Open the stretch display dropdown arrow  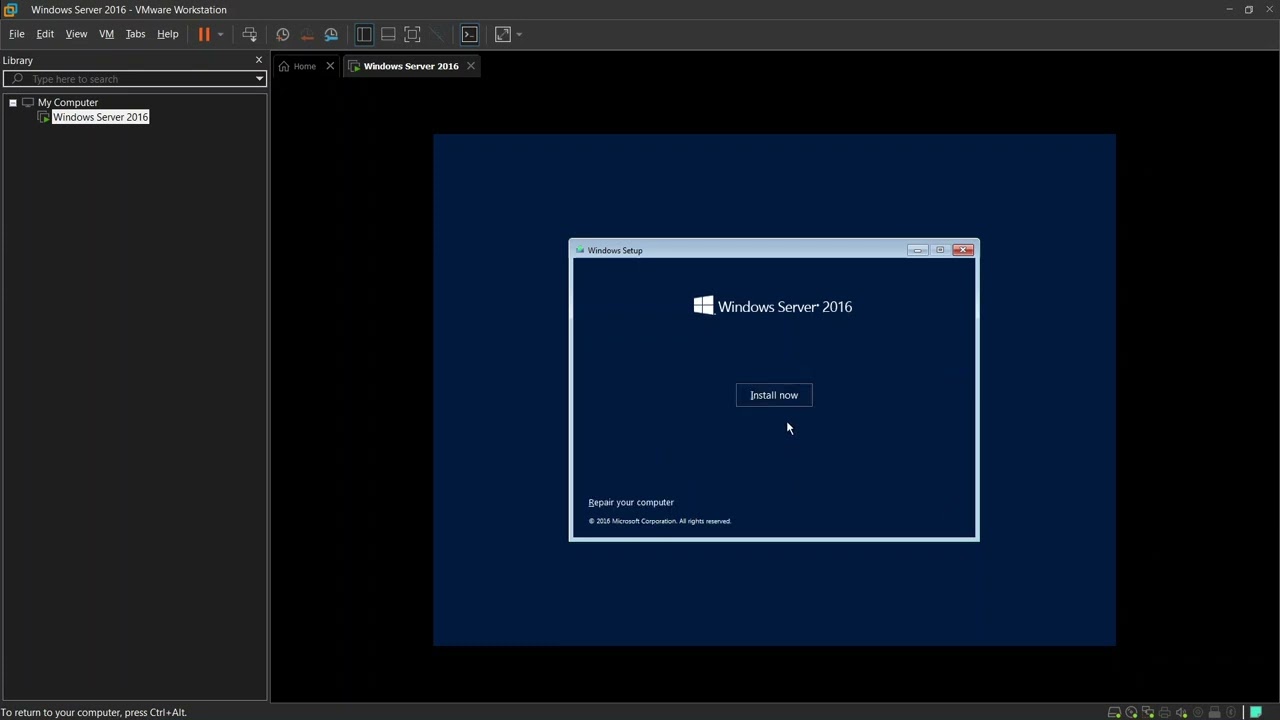[x=519, y=34]
